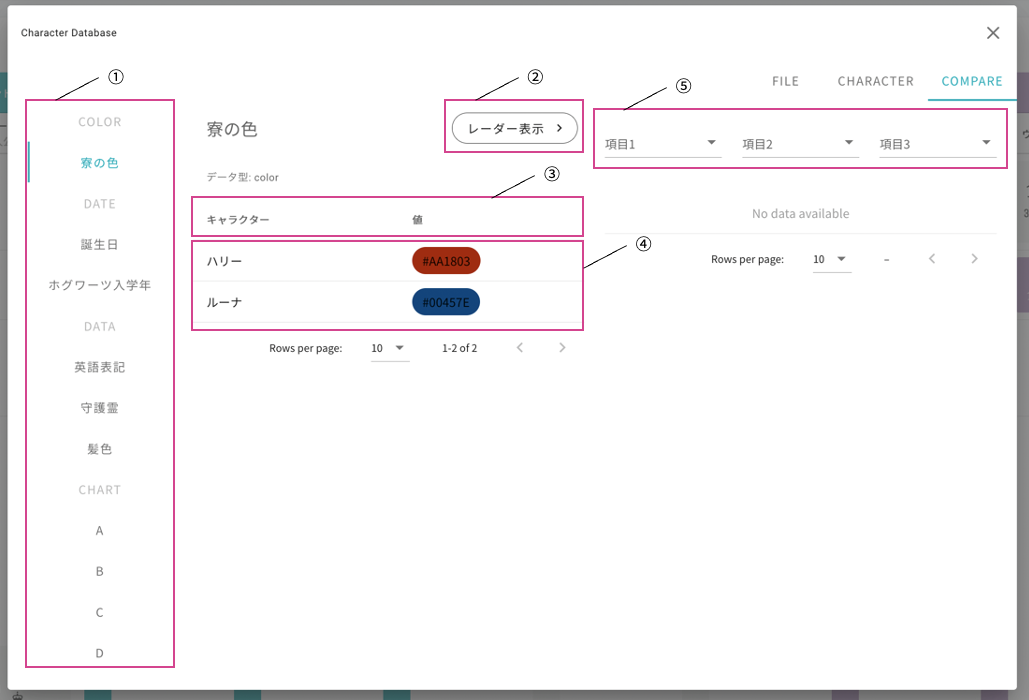Switch to the CHARACTER tab
This screenshot has height=700, width=1029.
point(875,81)
